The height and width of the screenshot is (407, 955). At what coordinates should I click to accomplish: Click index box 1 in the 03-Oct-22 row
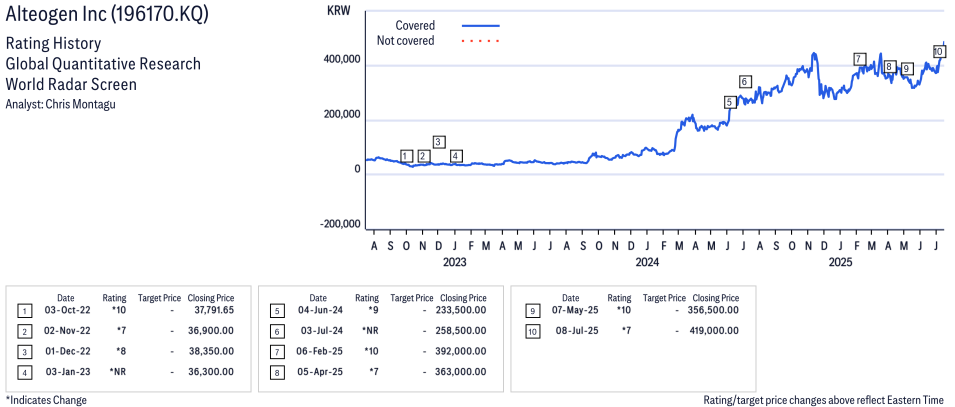pyautogui.click(x=23, y=311)
